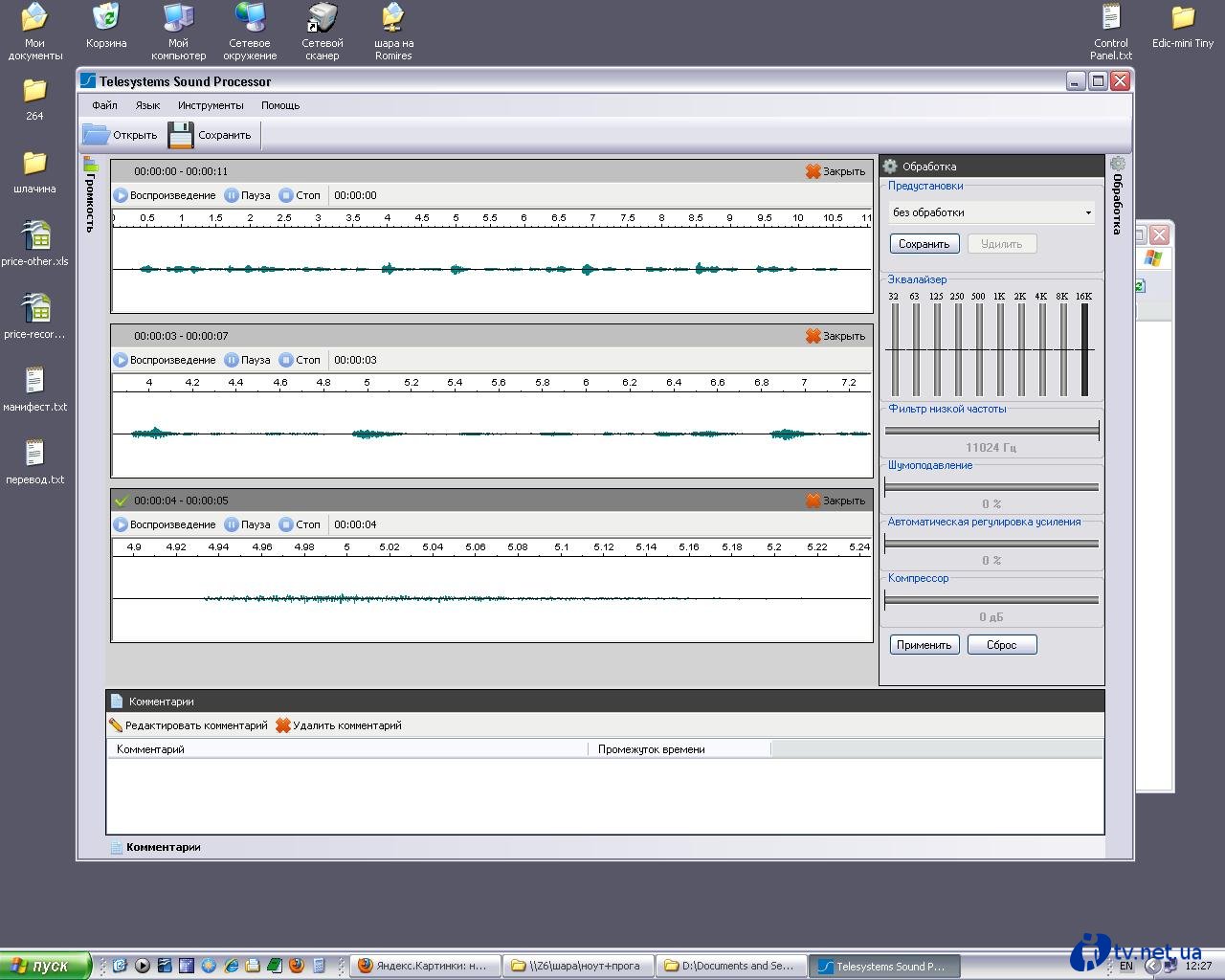Image resolution: width=1225 pixels, height=980 pixels.
Task: Click the 5 mark on the second track ruler
Action: tap(367, 382)
